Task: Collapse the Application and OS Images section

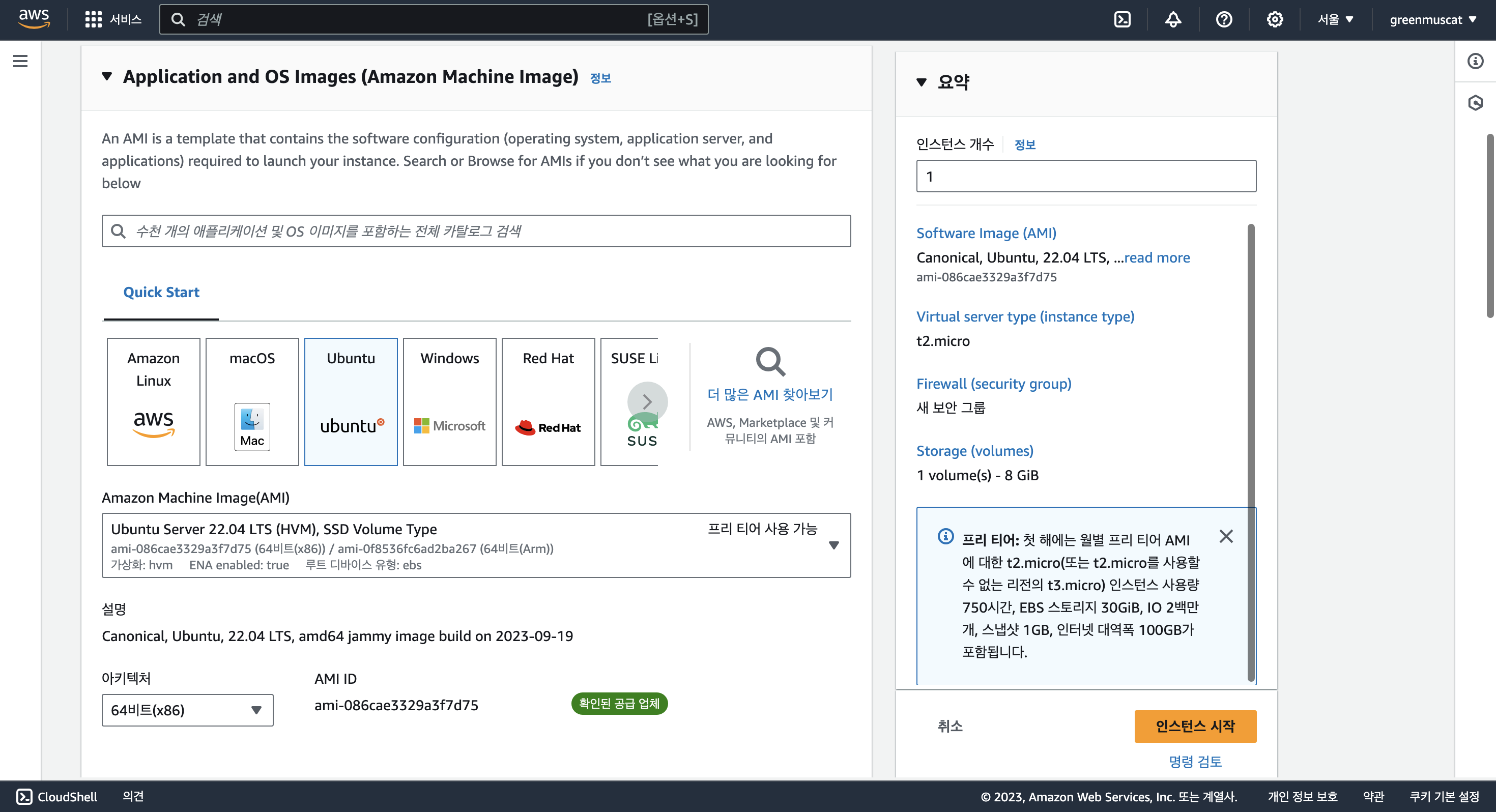Action: coord(107,76)
